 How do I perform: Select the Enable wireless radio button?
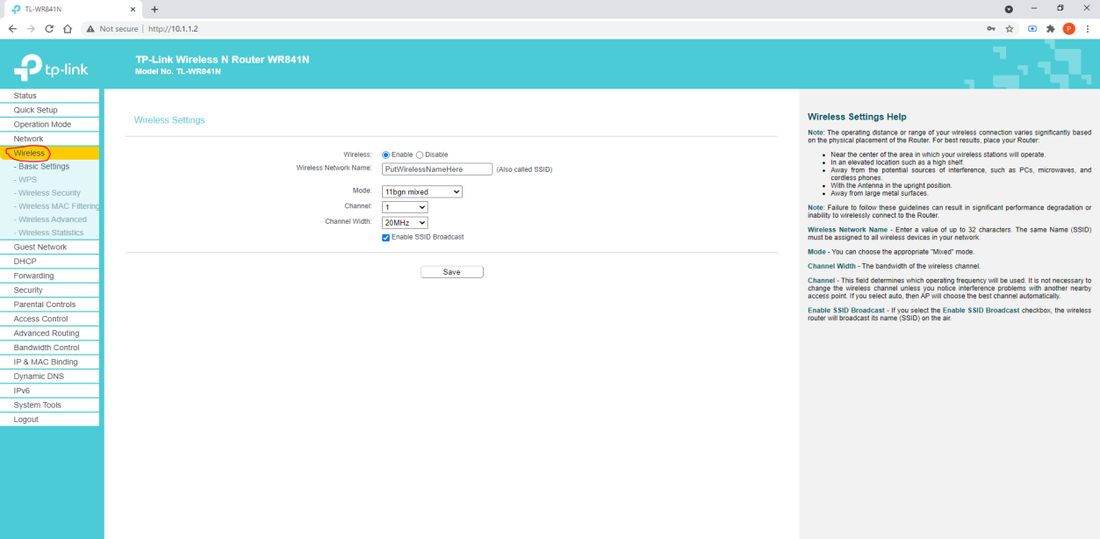point(386,154)
